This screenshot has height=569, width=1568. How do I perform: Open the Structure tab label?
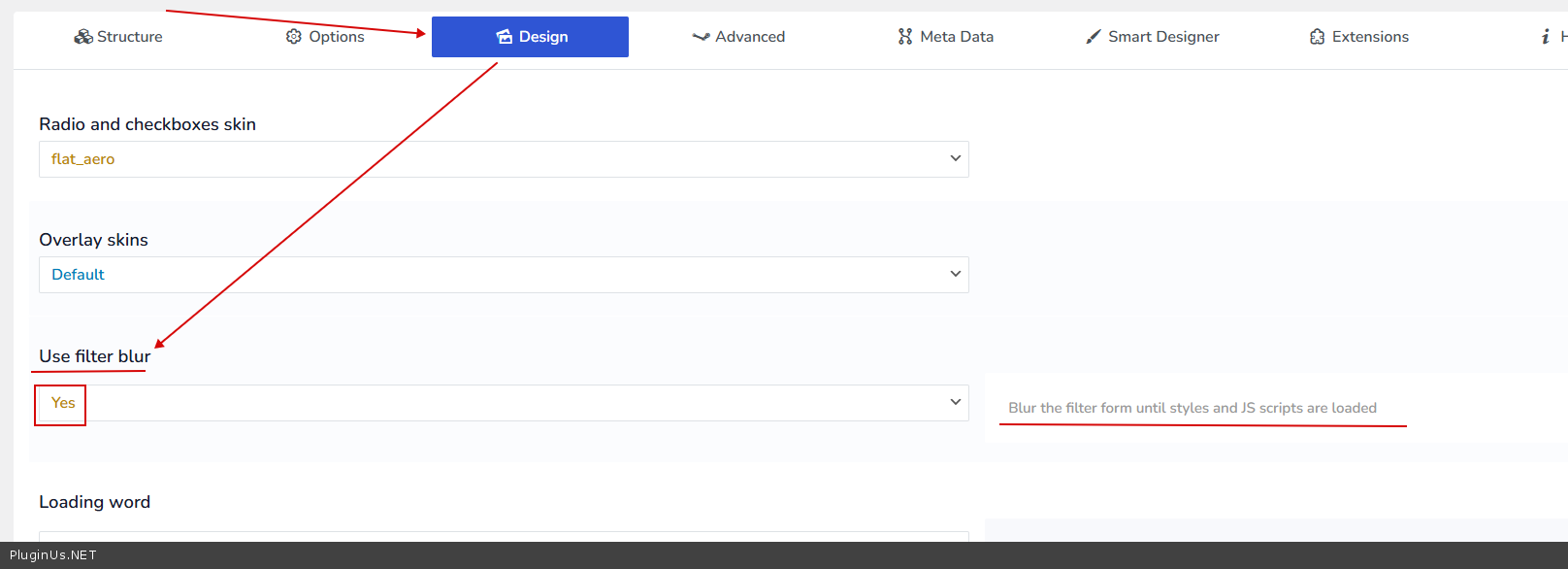pos(130,37)
